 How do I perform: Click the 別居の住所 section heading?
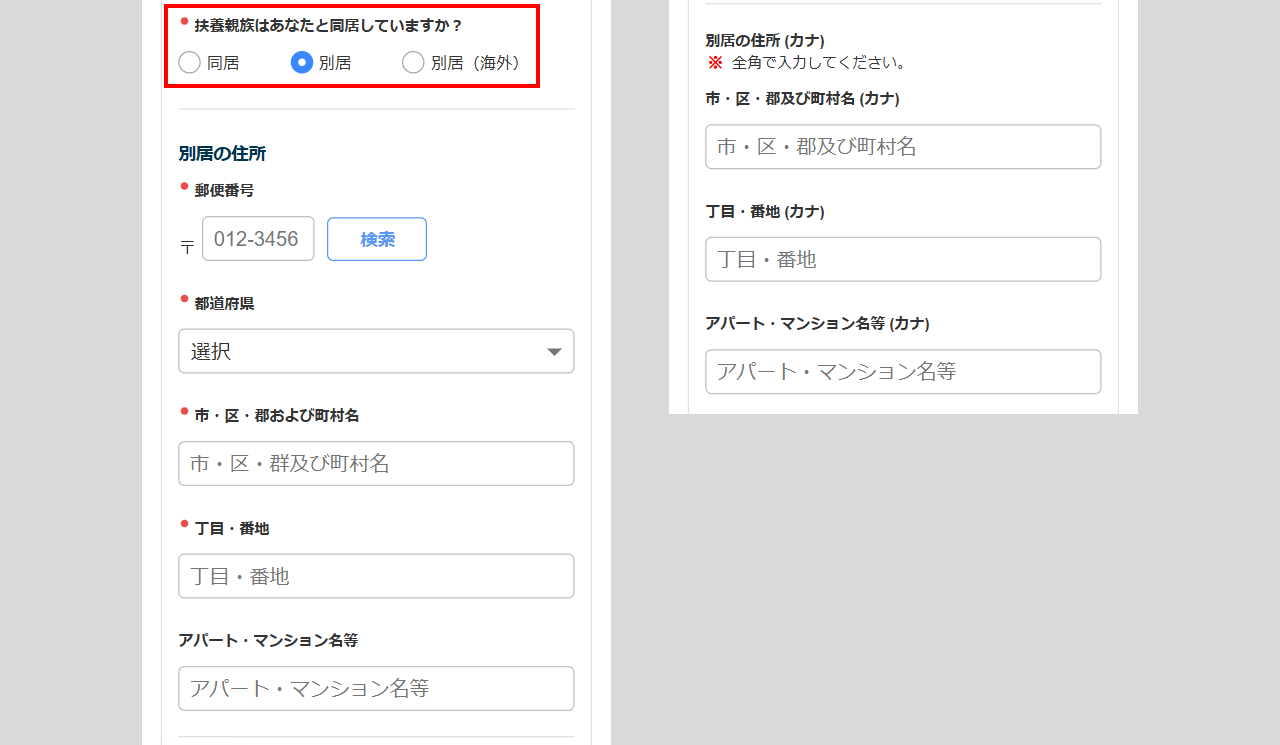[x=222, y=154]
